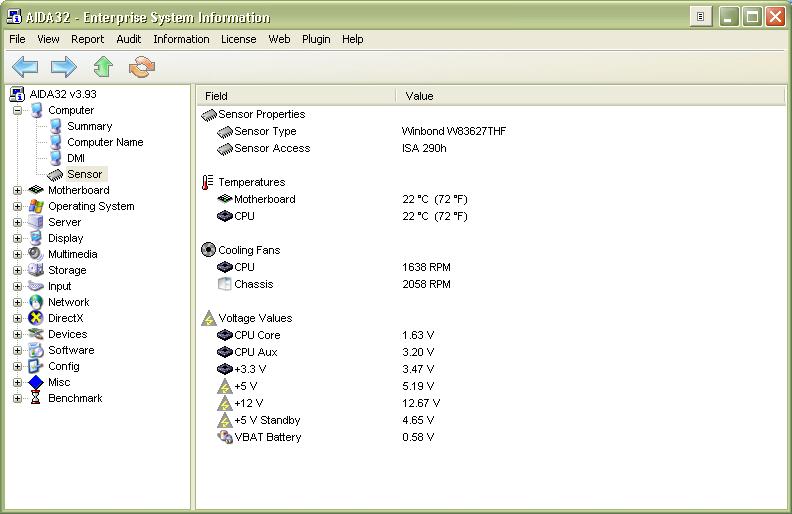Viewport: 792px width, 514px height.
Task: Expand the Storage tree node
Action: tap(18, 270)
